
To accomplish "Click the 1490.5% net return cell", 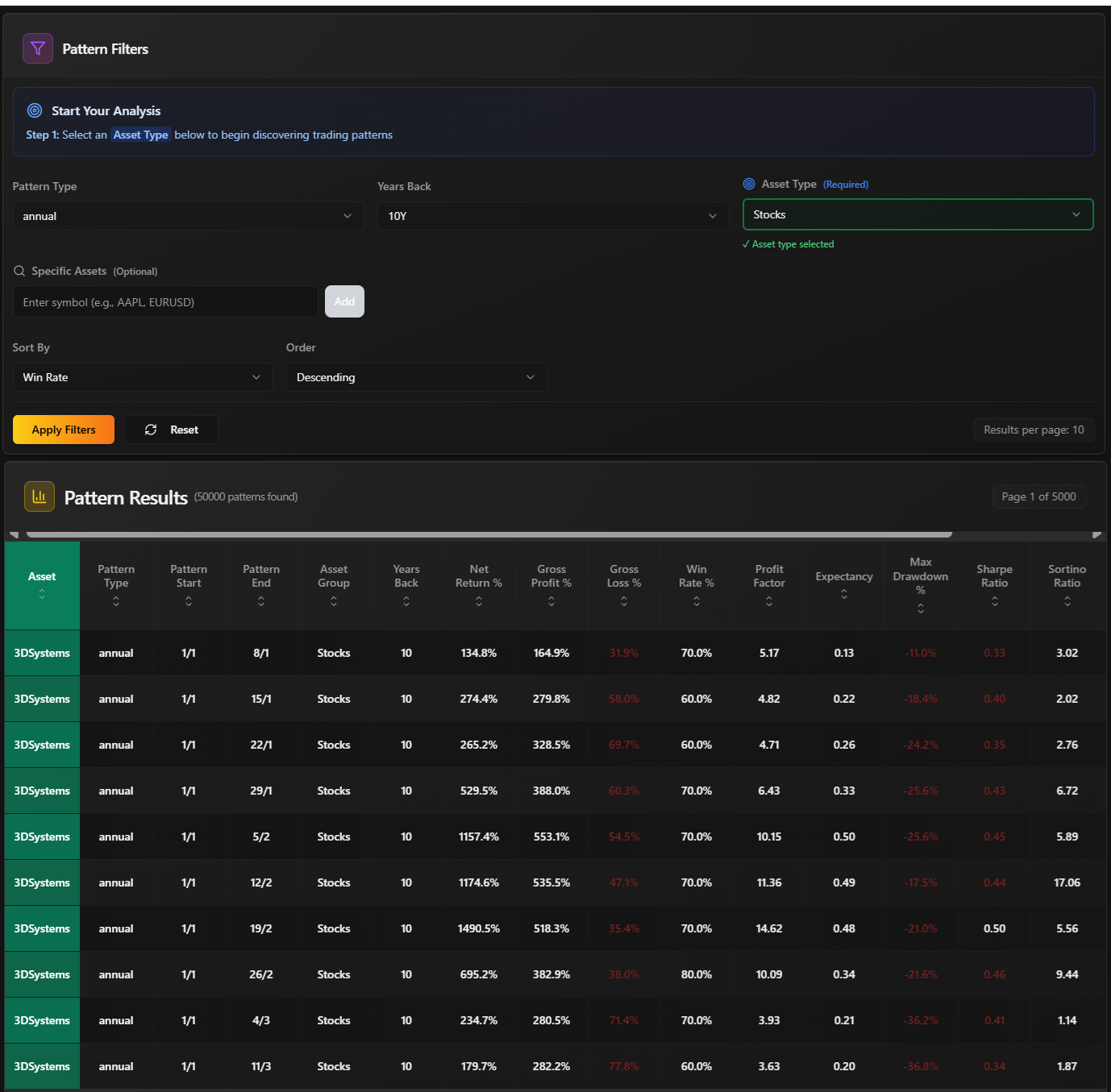I will point(479,928).
